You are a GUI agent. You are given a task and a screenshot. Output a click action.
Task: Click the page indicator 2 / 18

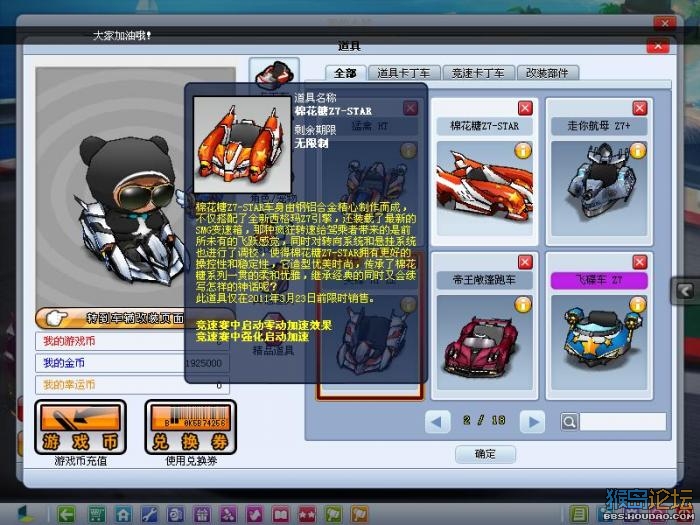pos(484,421)
